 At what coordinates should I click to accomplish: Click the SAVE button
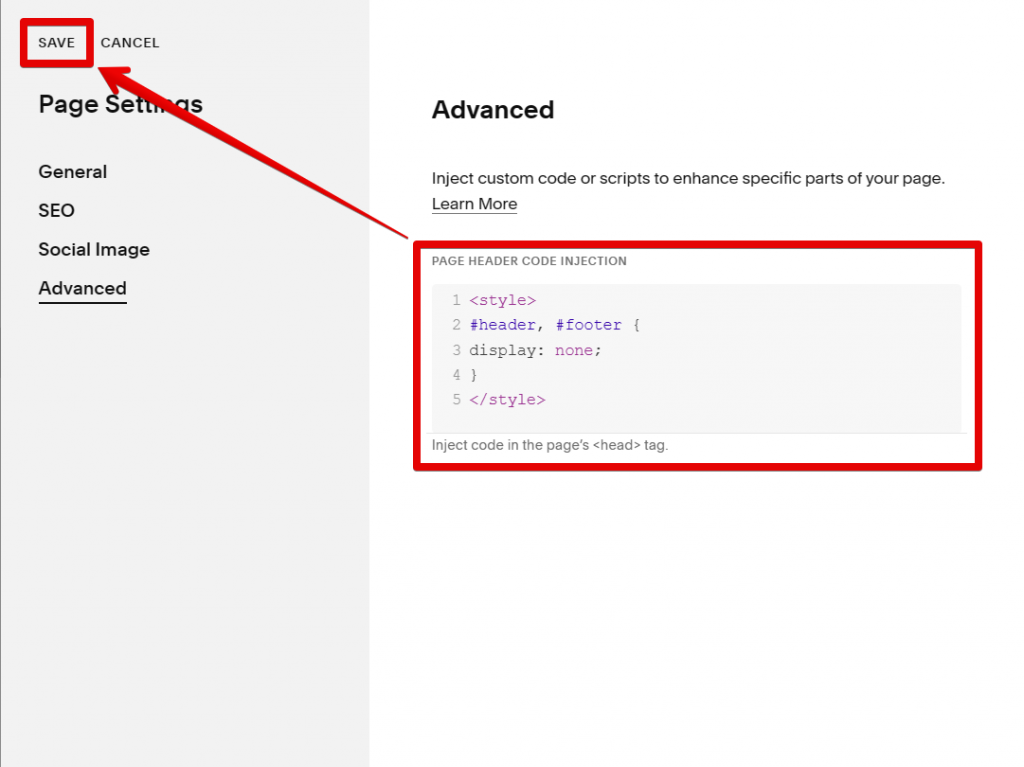[x=56, y=42]
